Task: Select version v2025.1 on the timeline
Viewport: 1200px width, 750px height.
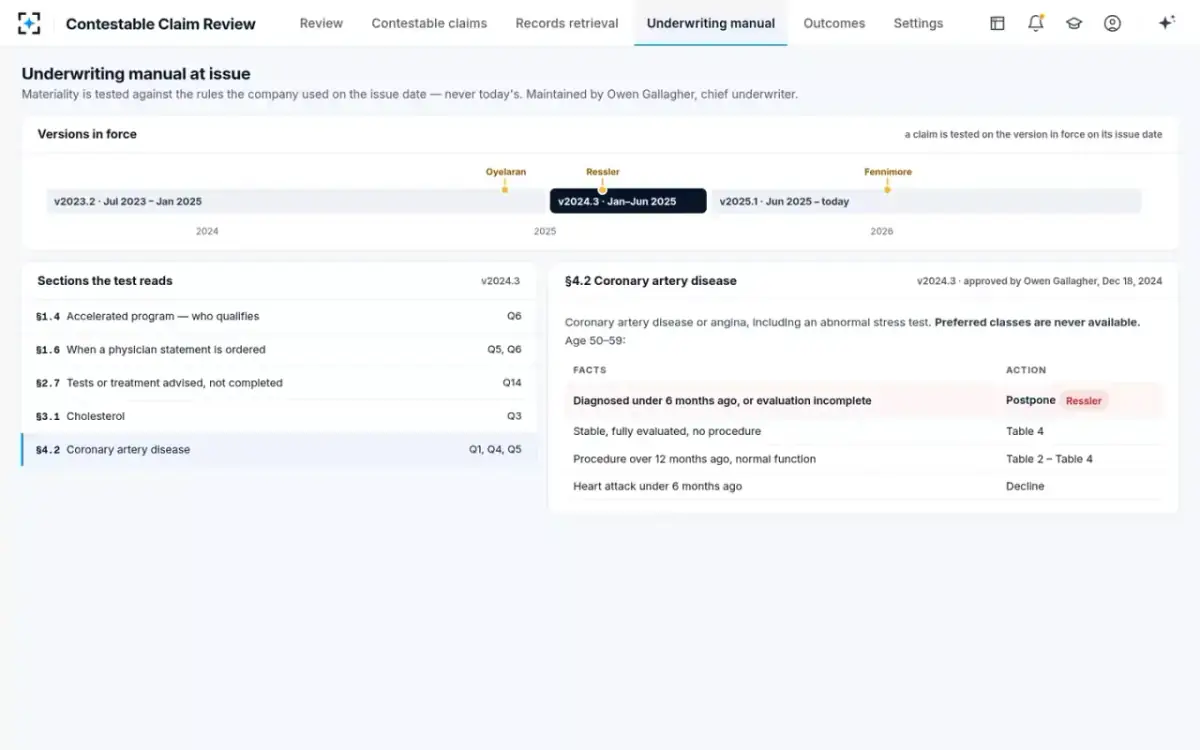Action: click(x=926, y=201)
